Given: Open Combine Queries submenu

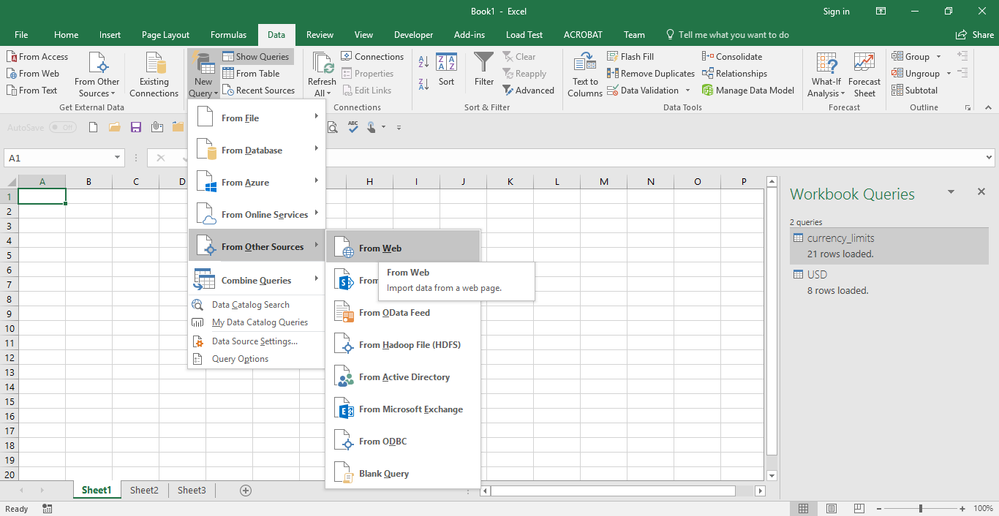Looking at the screenshot, I should 257,280.
